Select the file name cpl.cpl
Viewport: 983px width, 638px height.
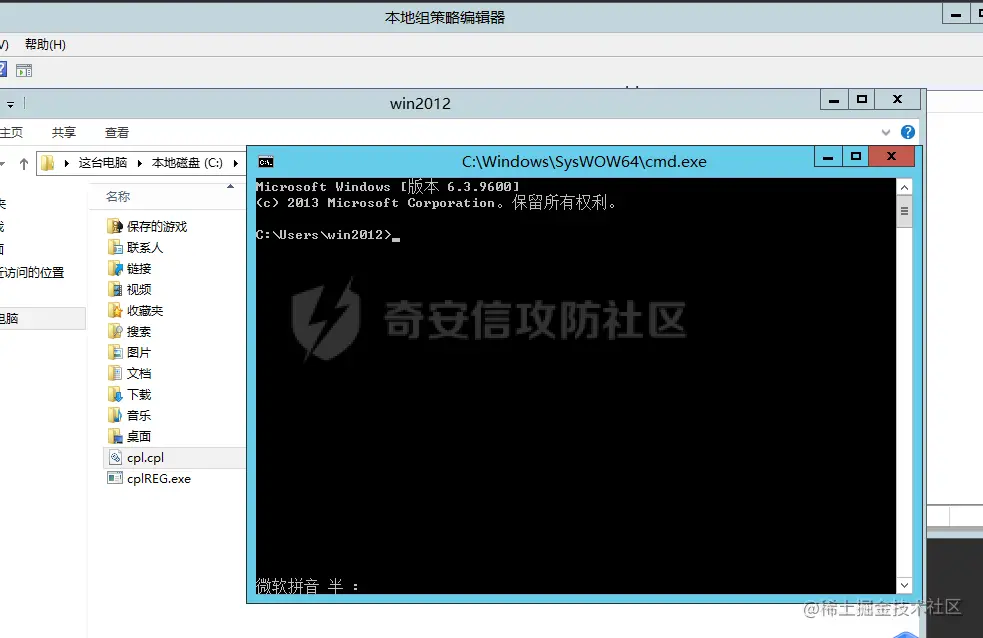(145, 458)
